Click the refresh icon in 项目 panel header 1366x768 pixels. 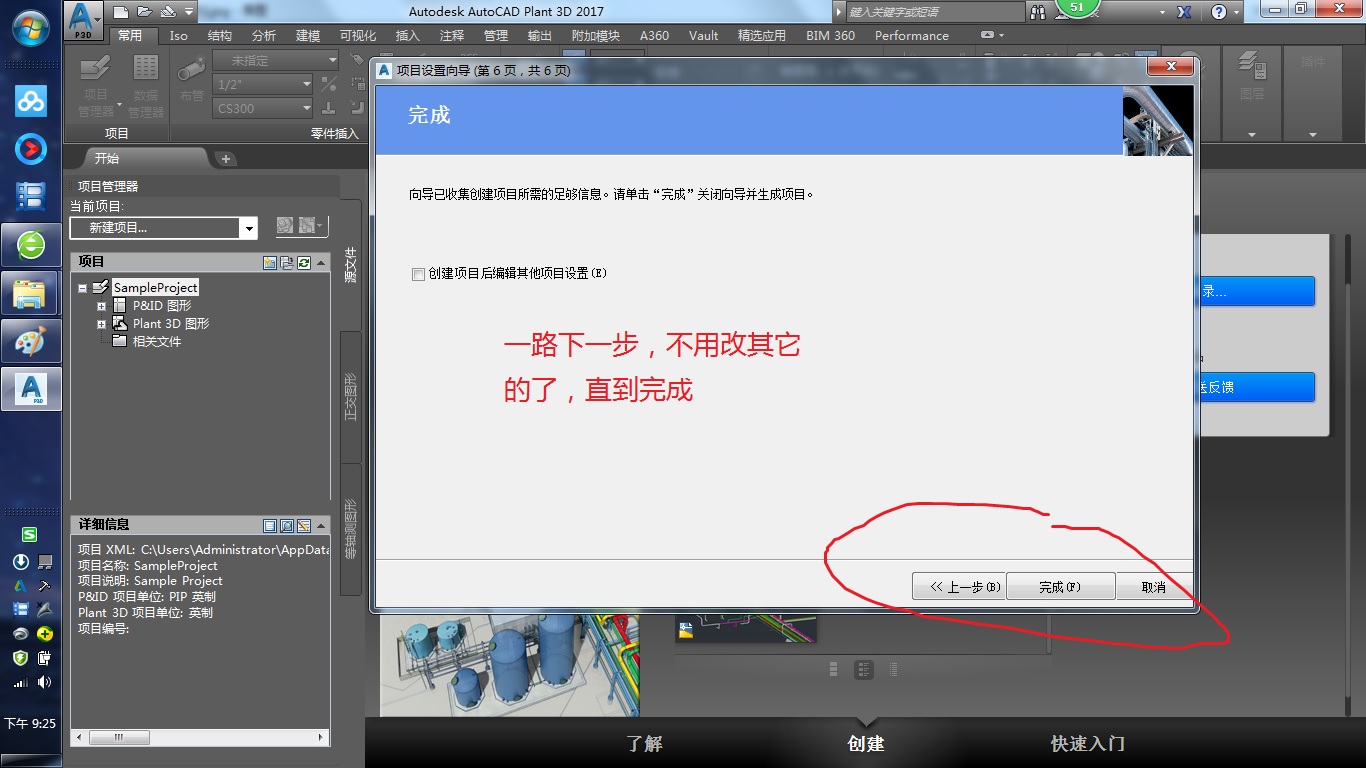(304, 263)
